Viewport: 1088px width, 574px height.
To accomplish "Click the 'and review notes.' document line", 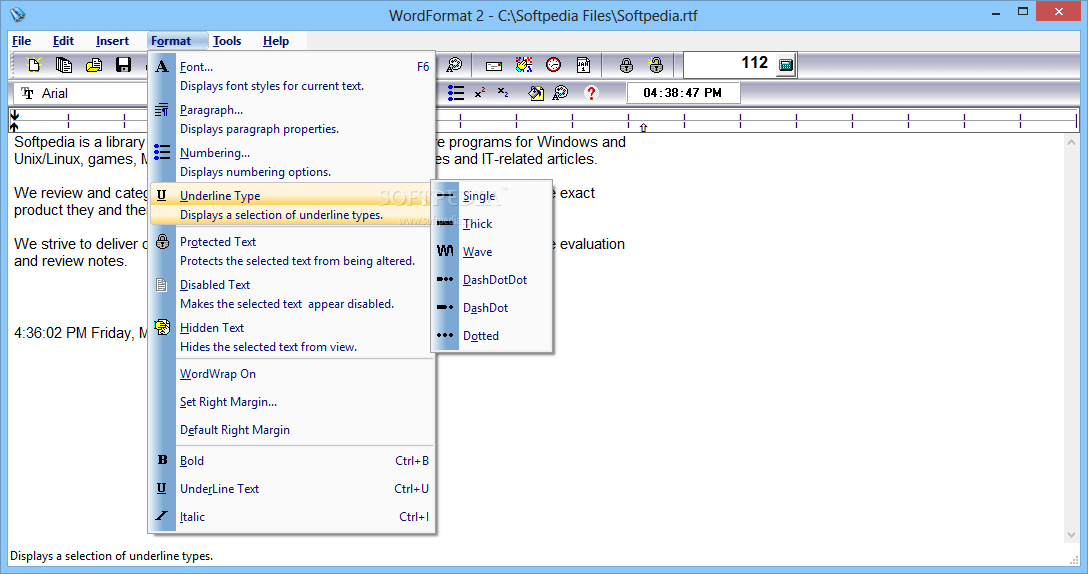I will tap(71, 261).
